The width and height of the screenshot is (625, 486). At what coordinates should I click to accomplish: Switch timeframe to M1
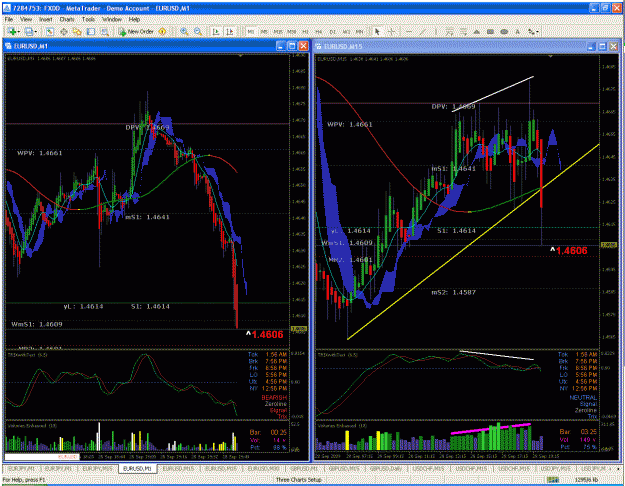point(251,31)
